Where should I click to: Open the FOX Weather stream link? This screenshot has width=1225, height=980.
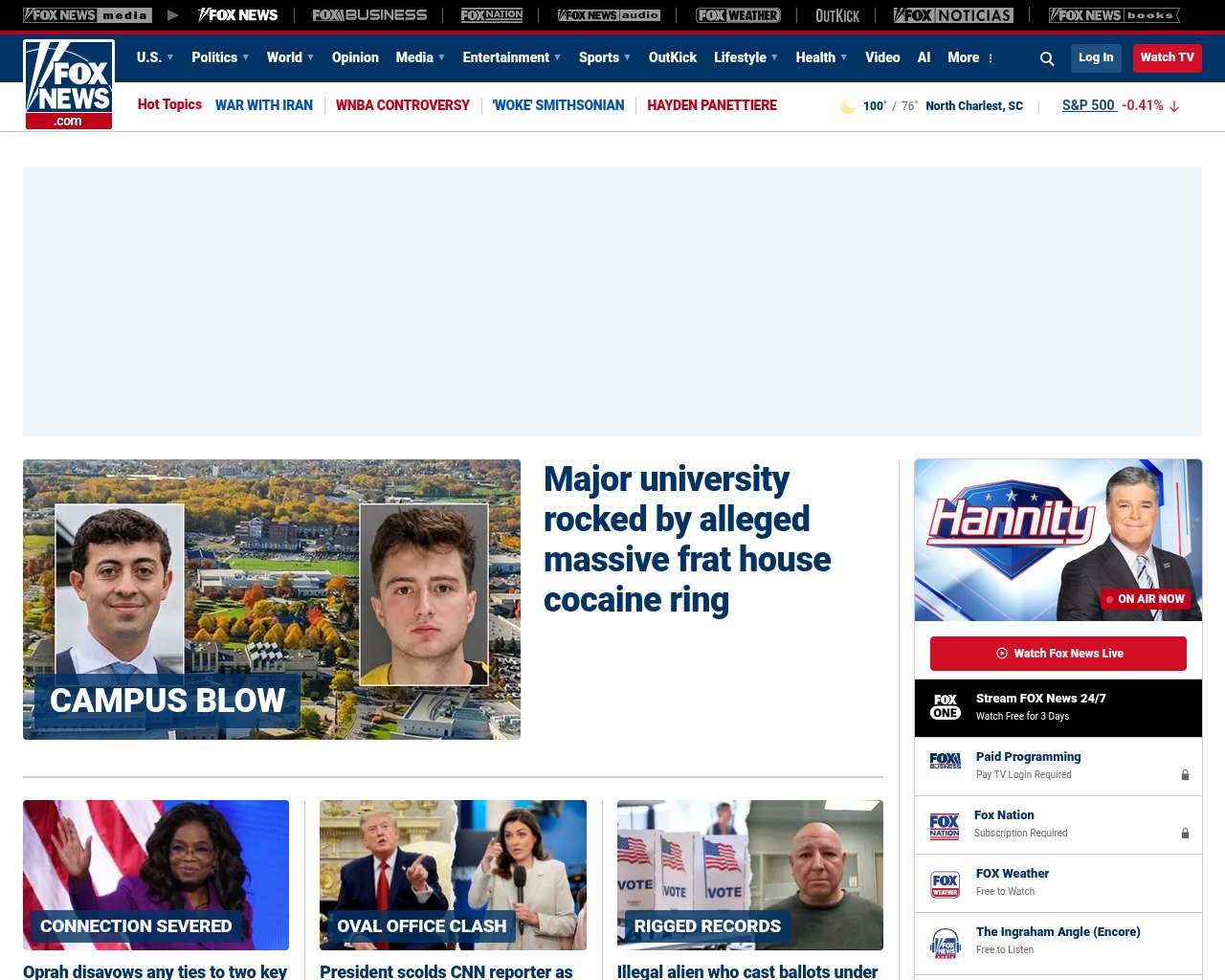[1013, 874]
